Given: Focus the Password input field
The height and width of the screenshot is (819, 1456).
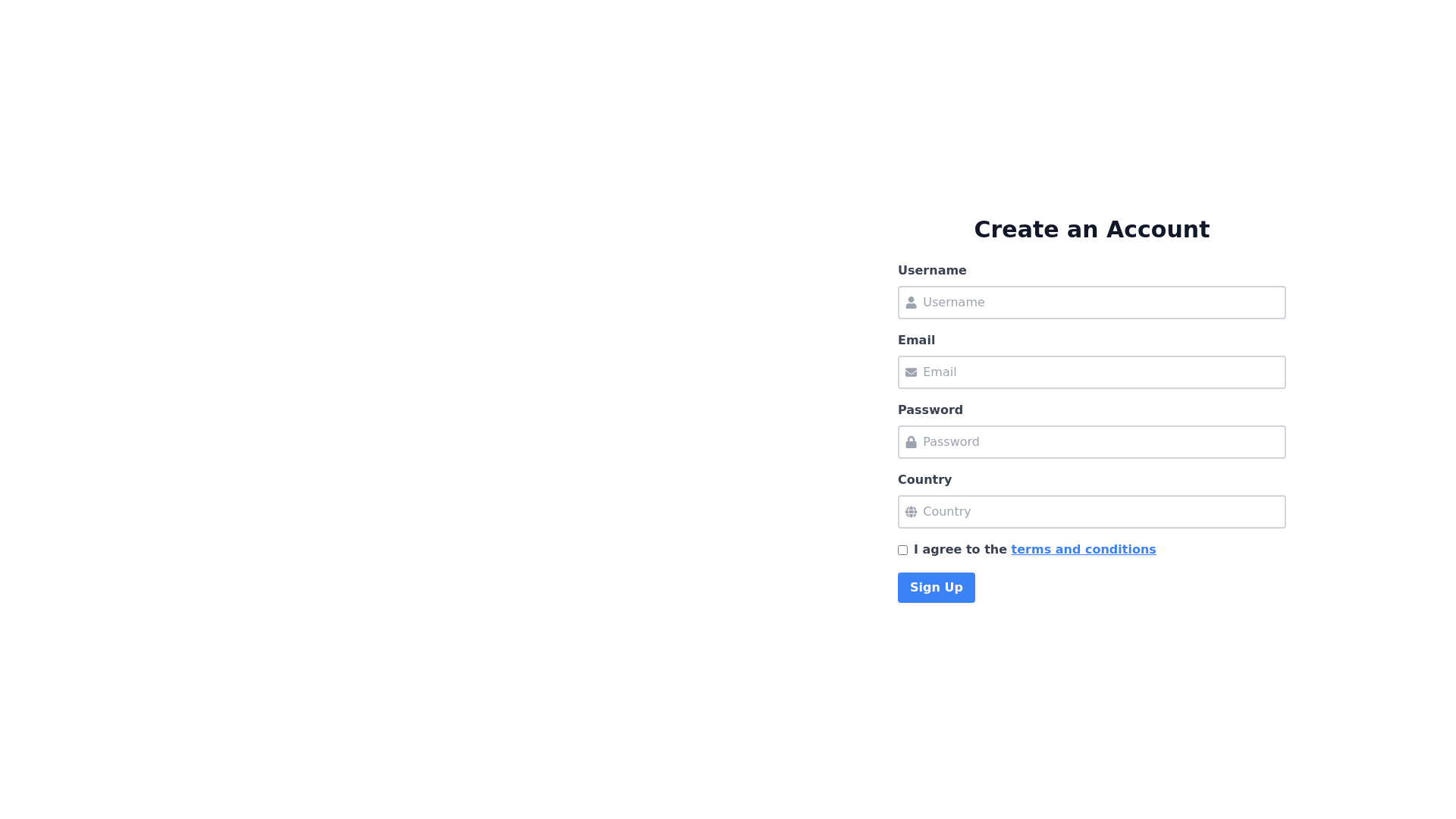Looking at the screenshot, I should [1100, 442].
